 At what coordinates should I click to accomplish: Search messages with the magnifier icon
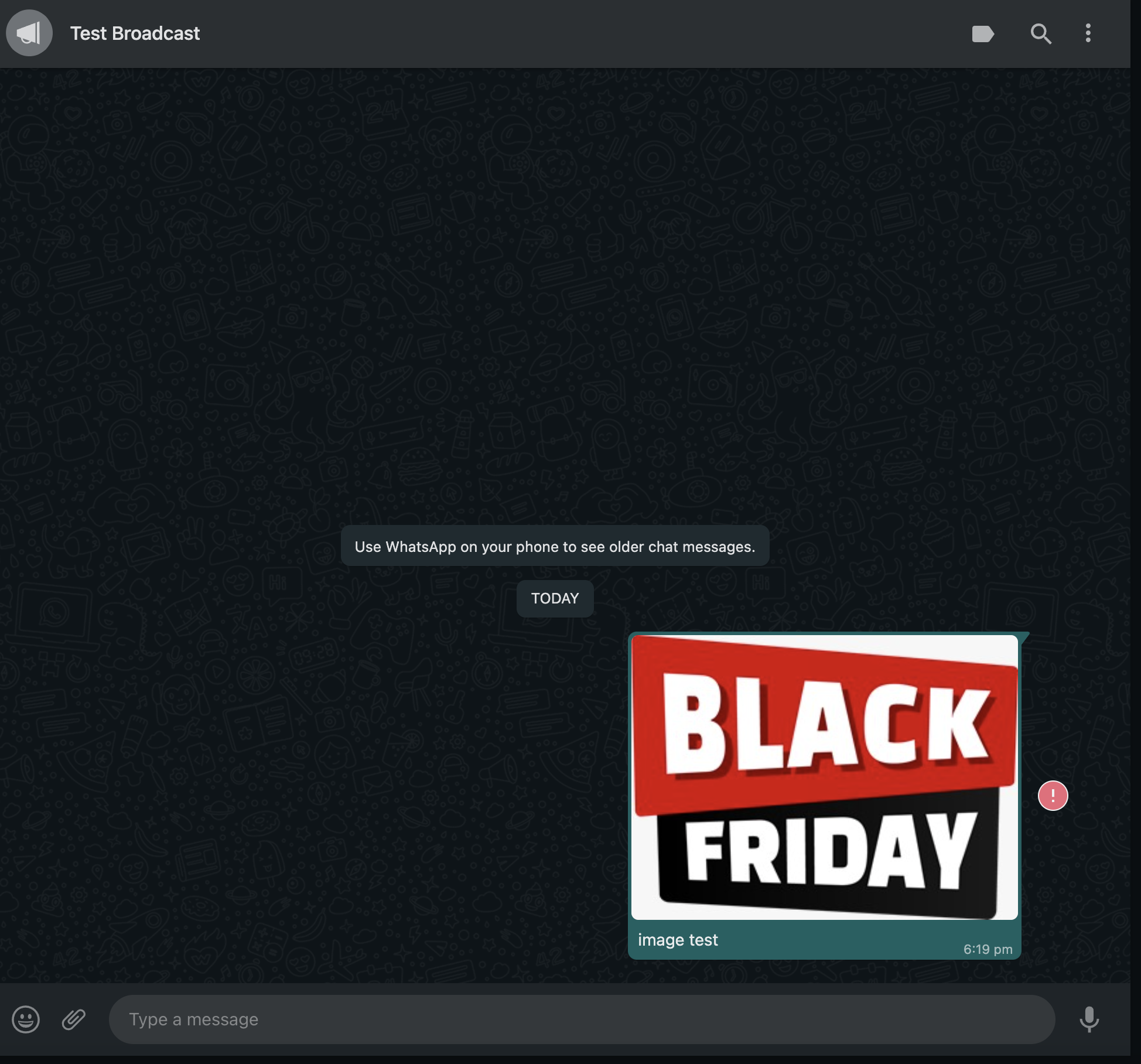pyautogui.click(x=1040, y=34)
